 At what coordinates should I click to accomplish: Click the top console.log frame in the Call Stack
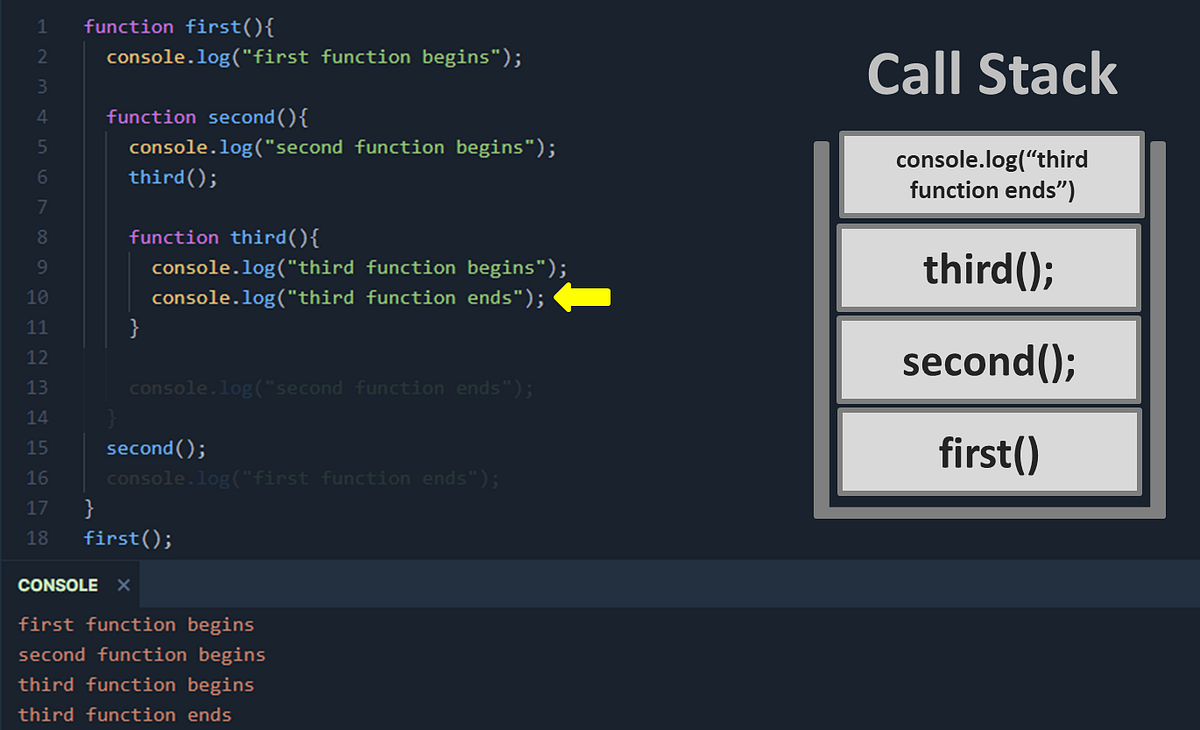click(x=990, y=174)
